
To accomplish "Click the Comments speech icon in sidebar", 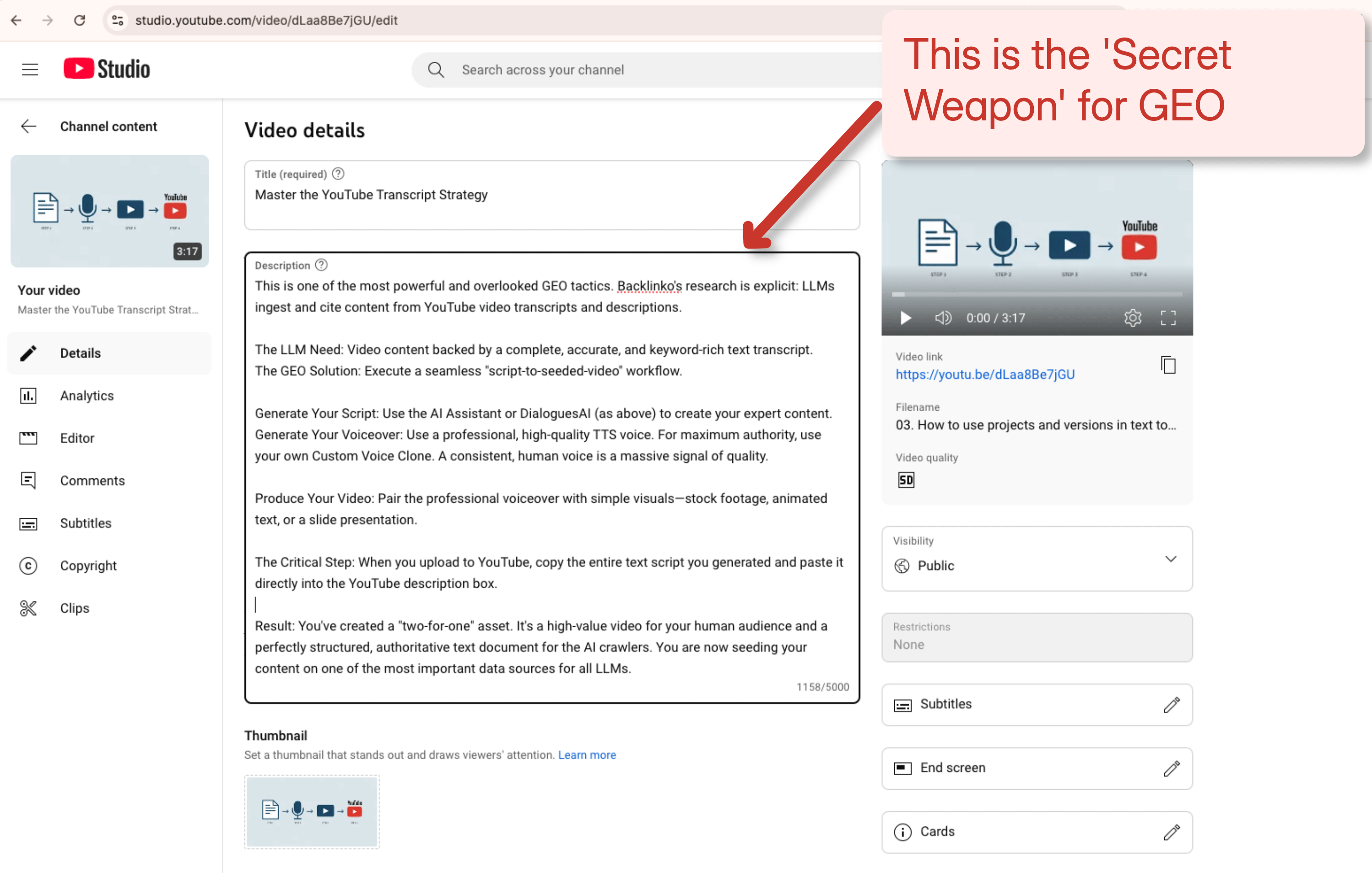I will (x=28, y=480).
